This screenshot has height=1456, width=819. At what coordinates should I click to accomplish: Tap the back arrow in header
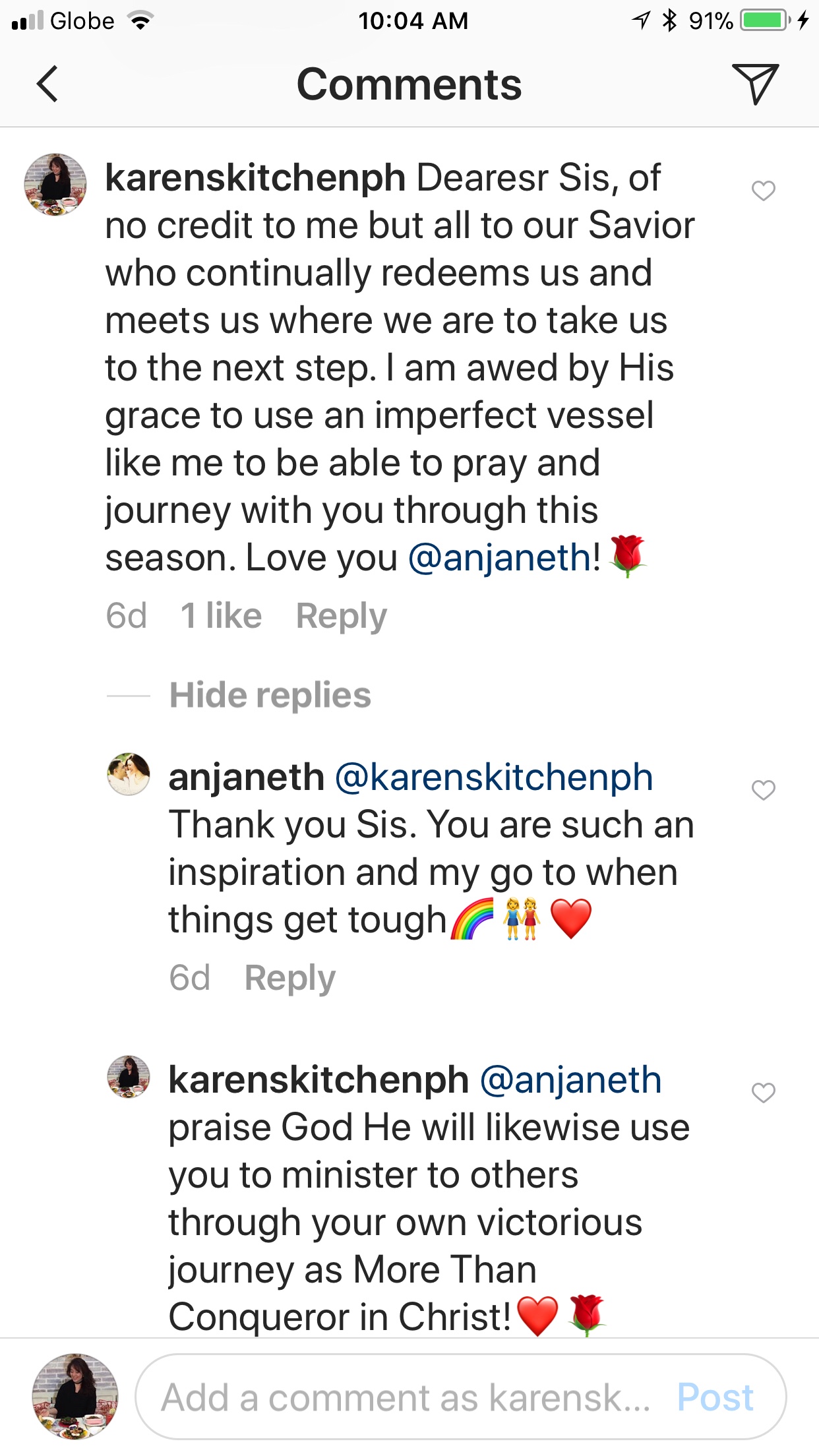47,84
